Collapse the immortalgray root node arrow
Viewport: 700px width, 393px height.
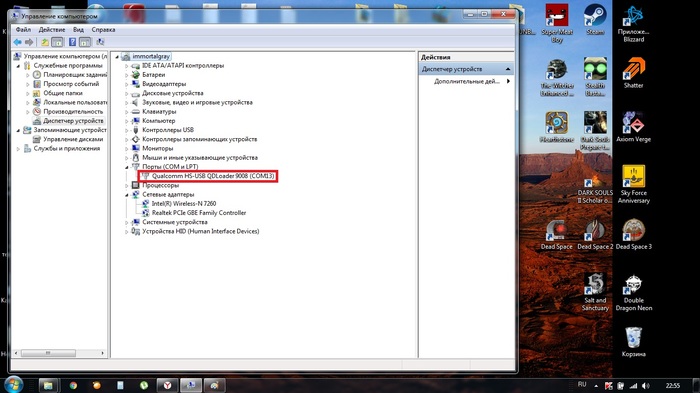(x=117, y=57)
